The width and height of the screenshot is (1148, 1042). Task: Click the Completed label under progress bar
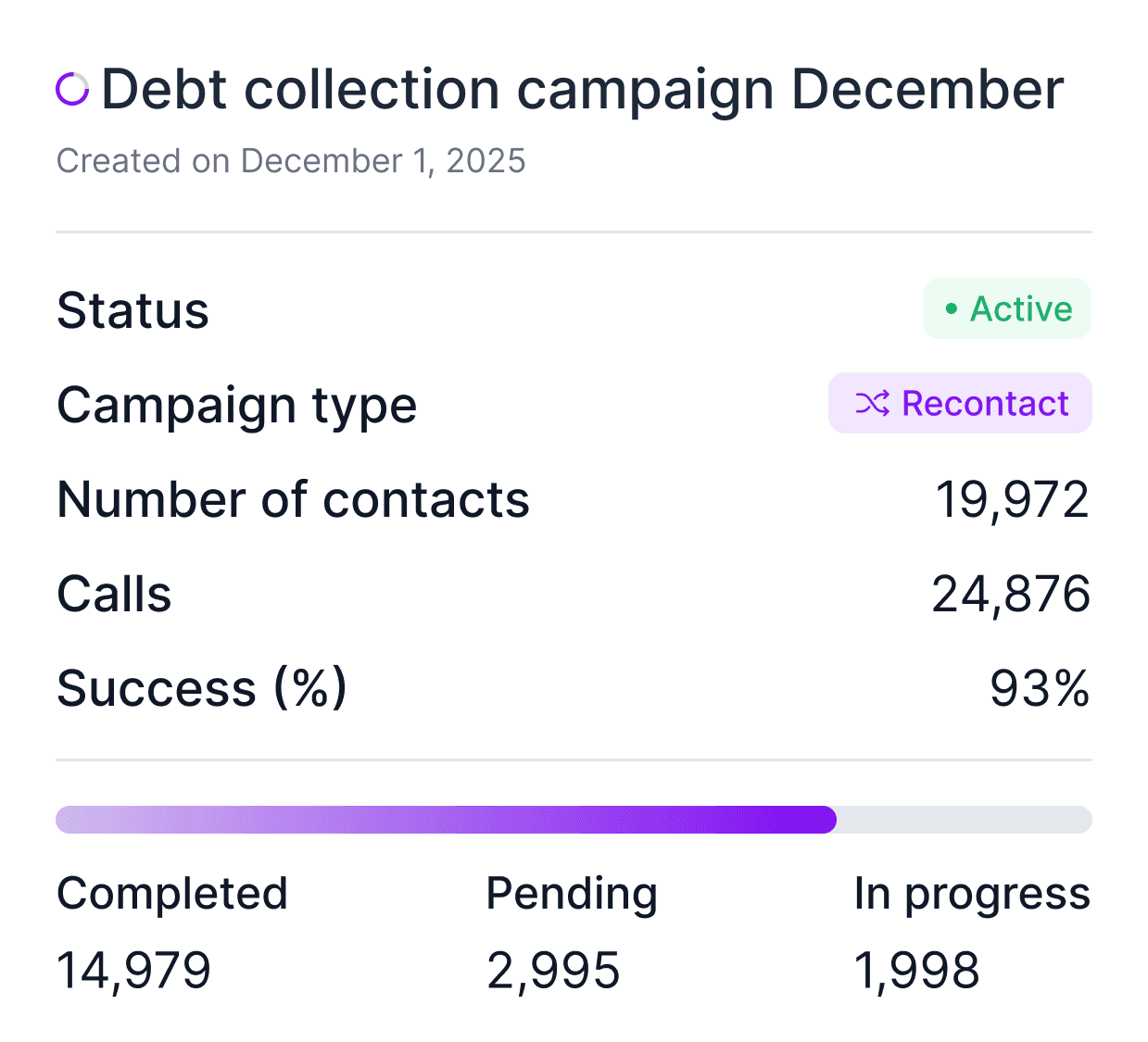pos(172,894)
